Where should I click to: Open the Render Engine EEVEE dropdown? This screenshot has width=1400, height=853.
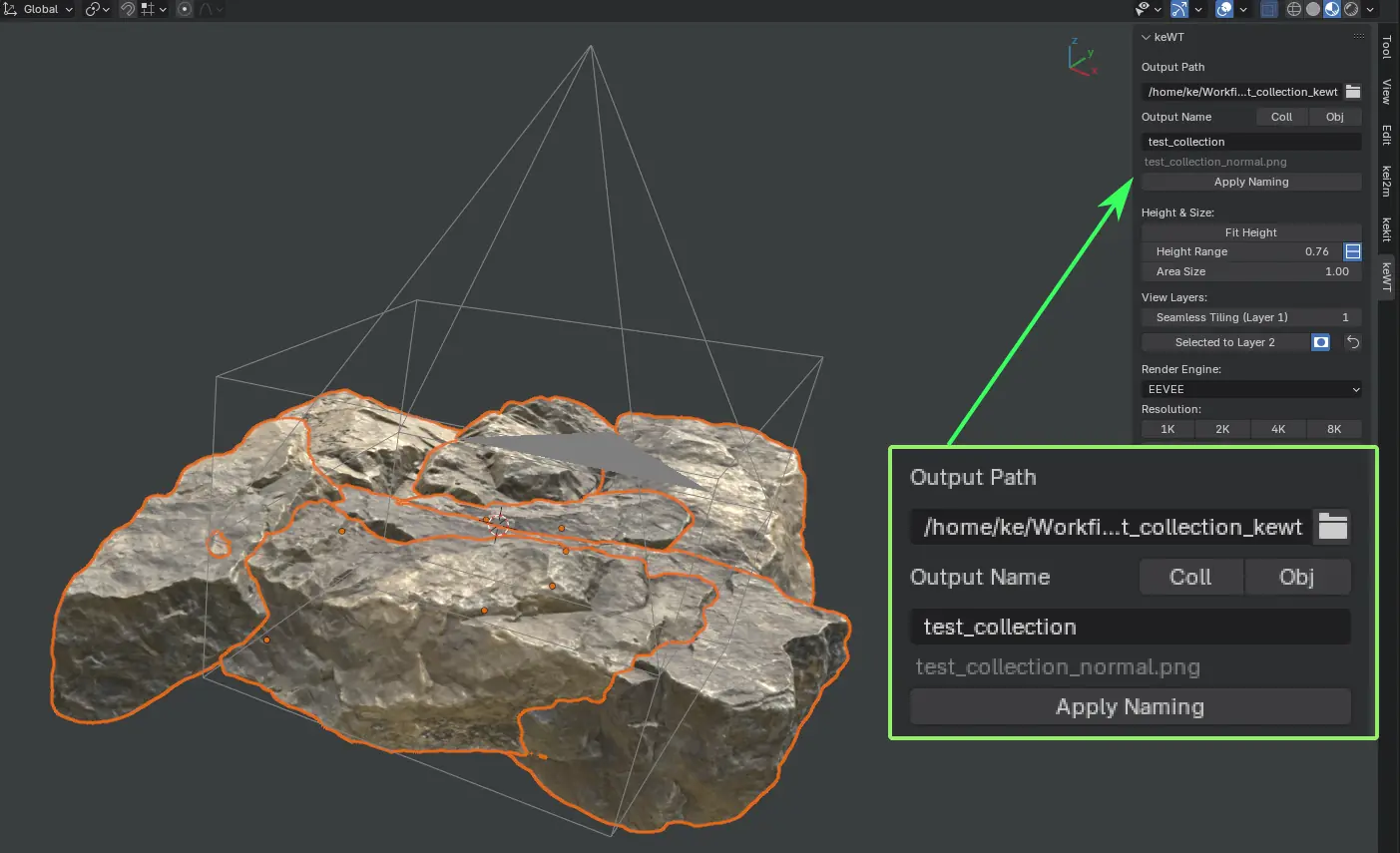(1251, 389)
